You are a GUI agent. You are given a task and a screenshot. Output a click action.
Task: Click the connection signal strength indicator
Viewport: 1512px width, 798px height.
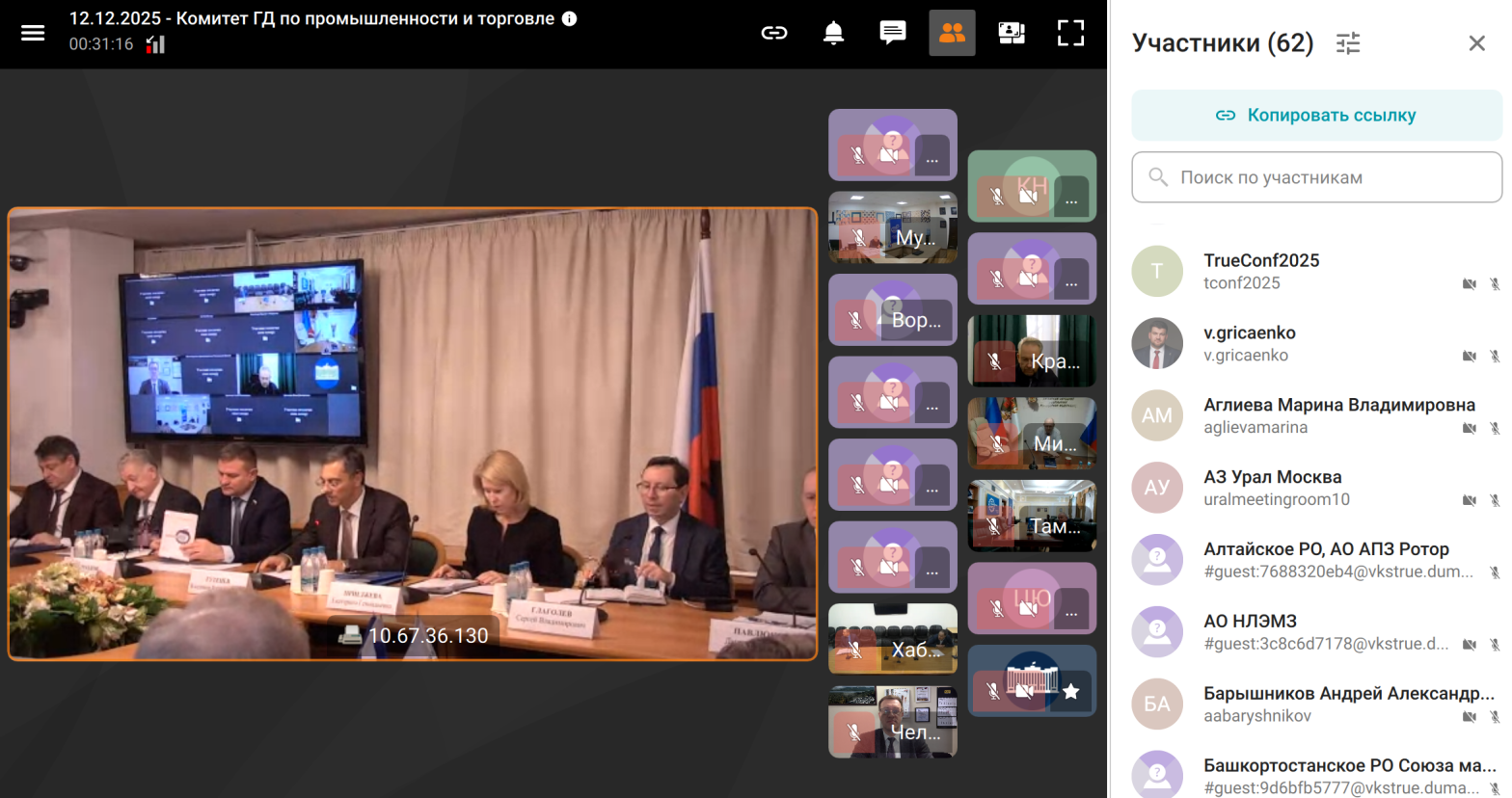[155, 44]
